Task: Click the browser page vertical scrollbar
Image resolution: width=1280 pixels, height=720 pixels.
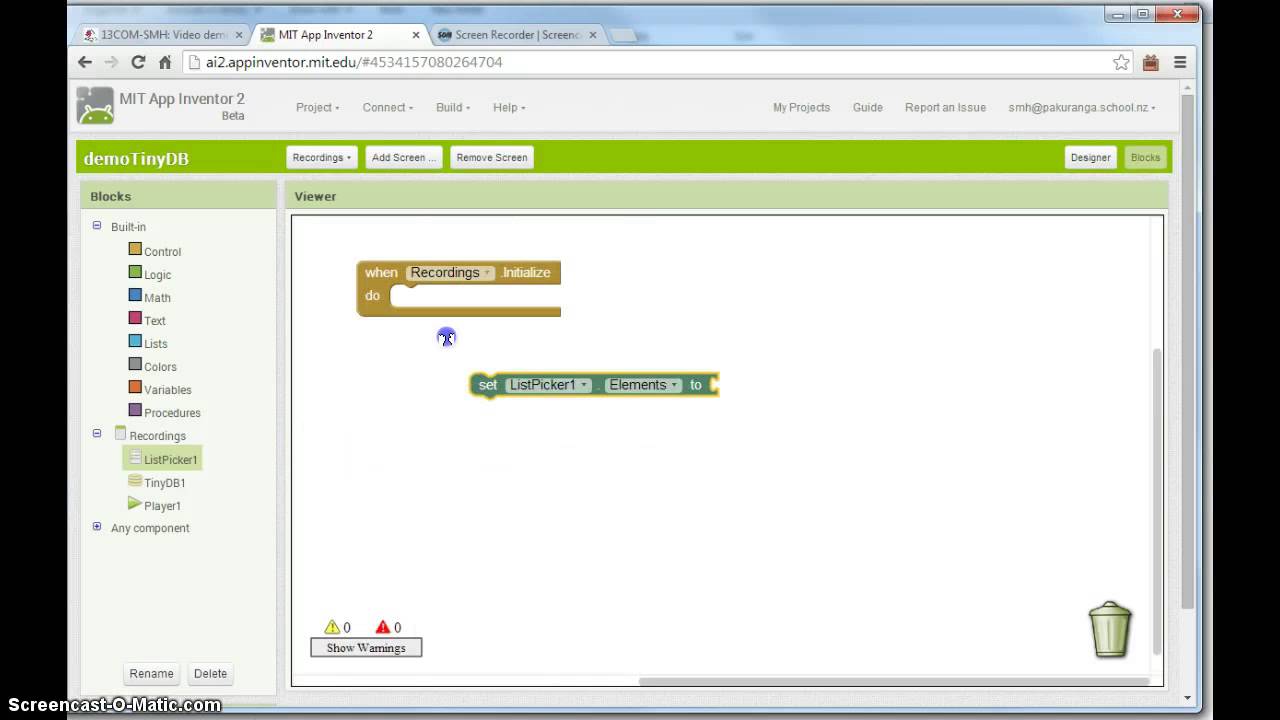Action: (x=1188, y=350)
